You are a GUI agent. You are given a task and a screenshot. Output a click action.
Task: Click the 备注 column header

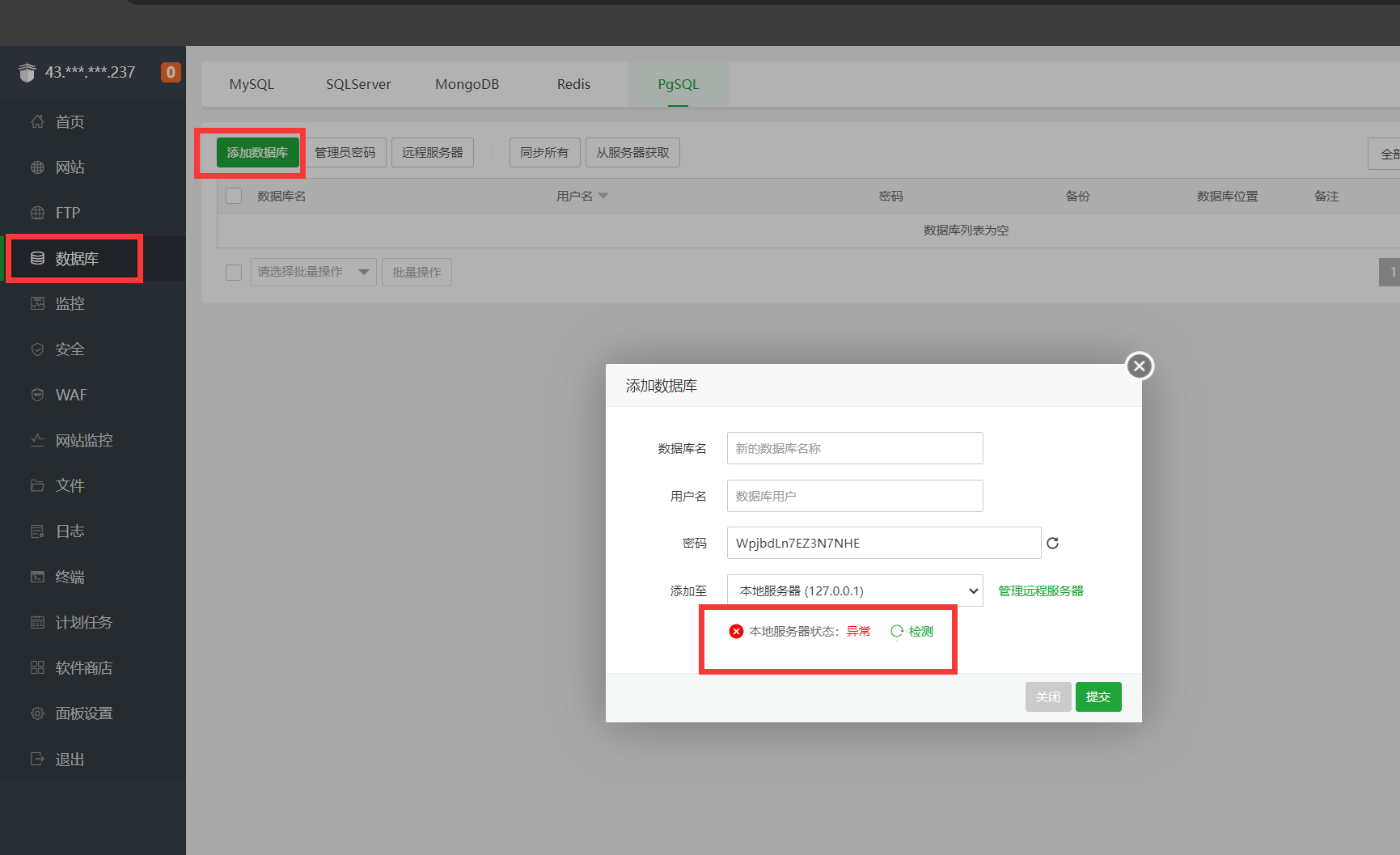(x=1327, y=196)
